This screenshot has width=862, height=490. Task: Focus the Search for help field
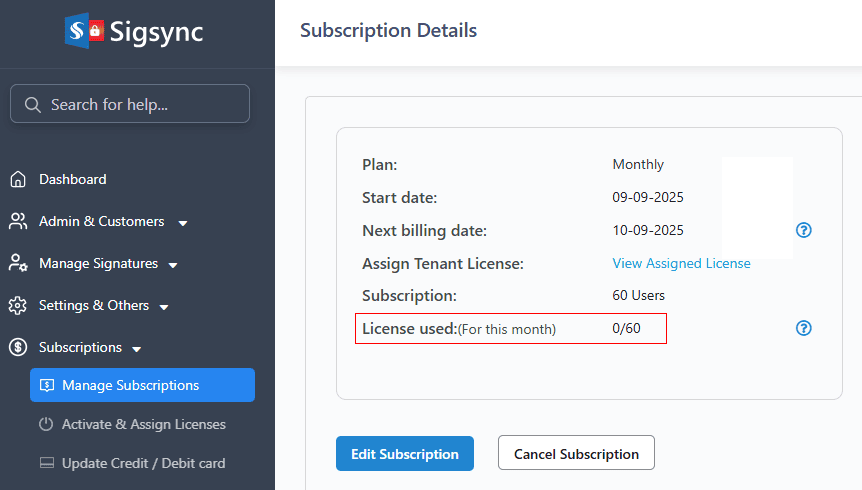click(x=140, y=104)
